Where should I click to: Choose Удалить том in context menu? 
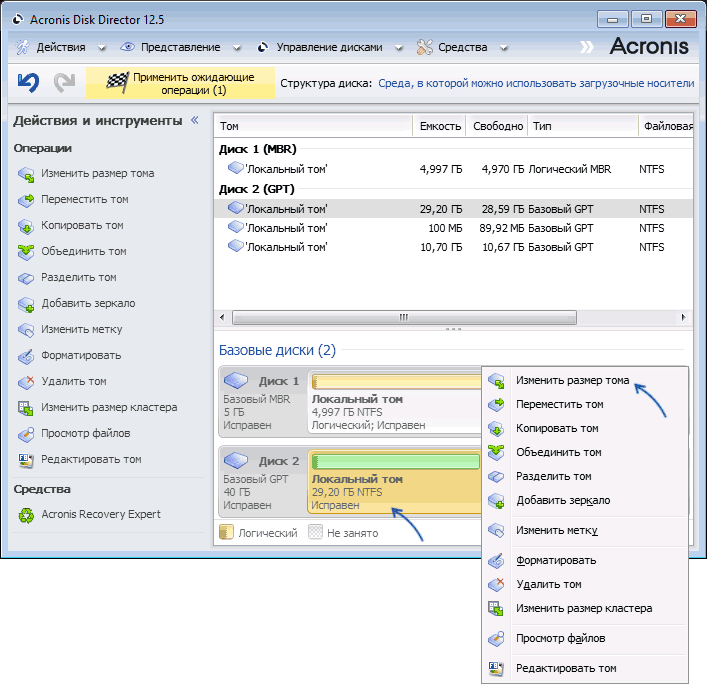(585, 584)
